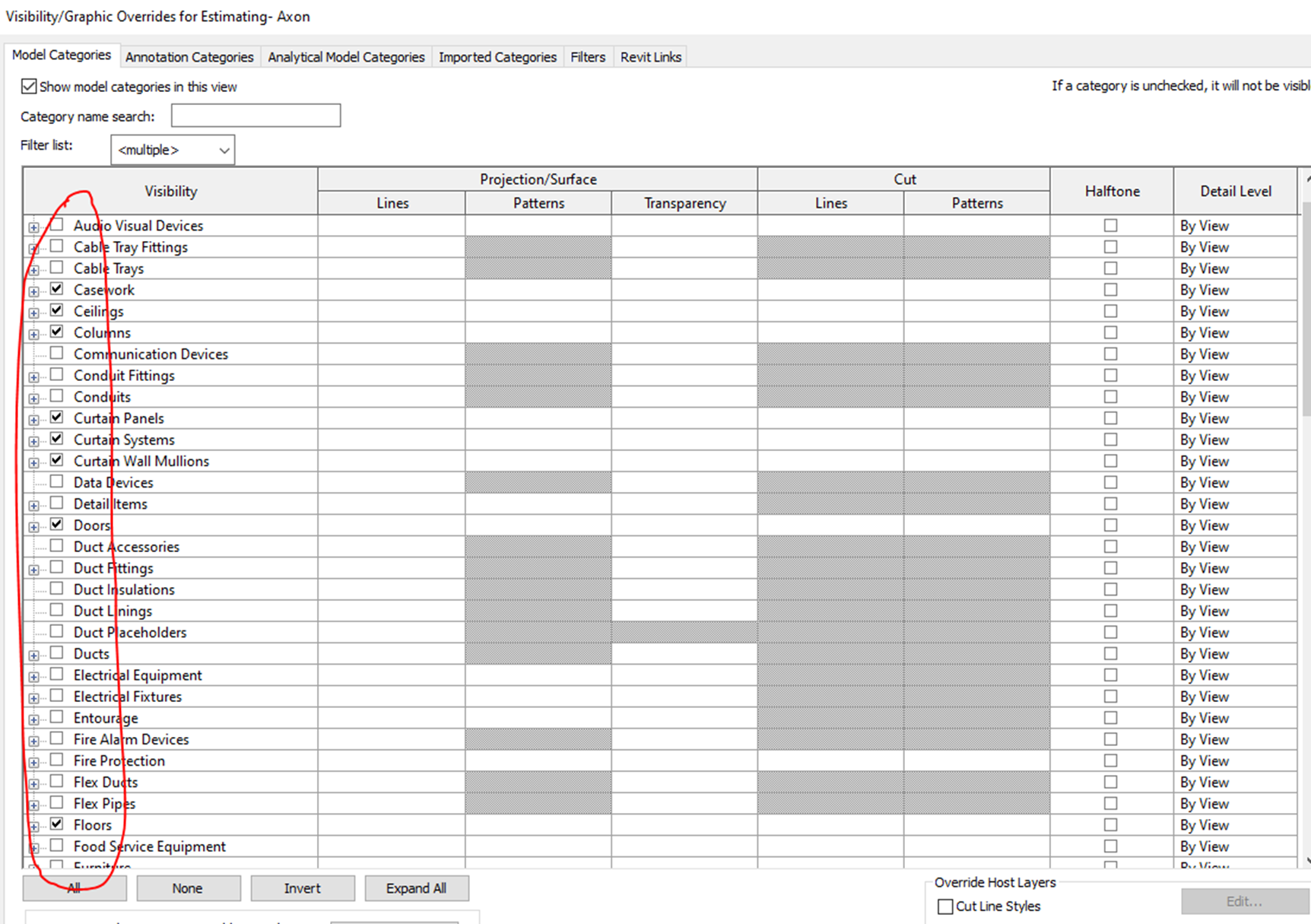Screen dimensions: 1311x924
Task: Click the Cut Lines cell for Columns
Action: click(830, 333)
